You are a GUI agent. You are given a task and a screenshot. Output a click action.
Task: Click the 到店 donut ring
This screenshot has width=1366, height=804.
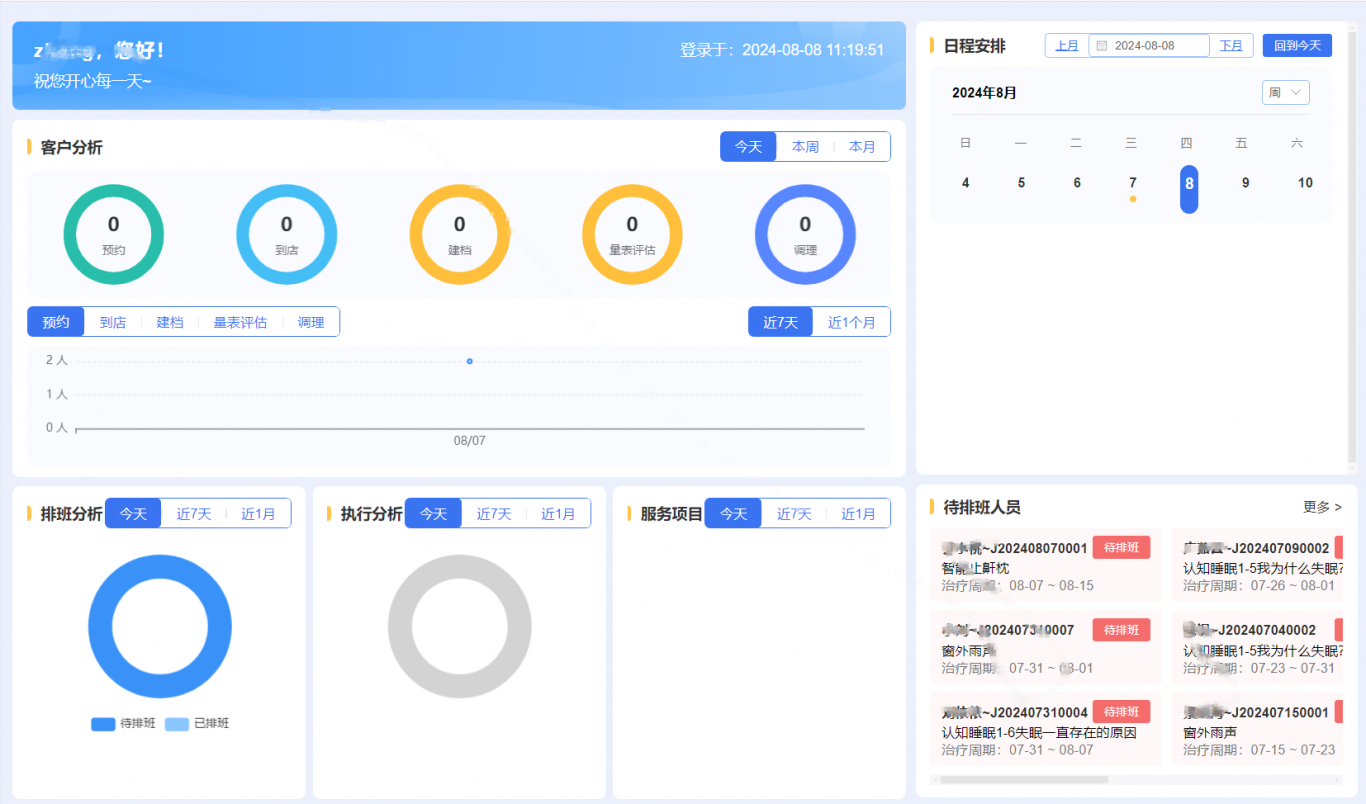point(286,235)
